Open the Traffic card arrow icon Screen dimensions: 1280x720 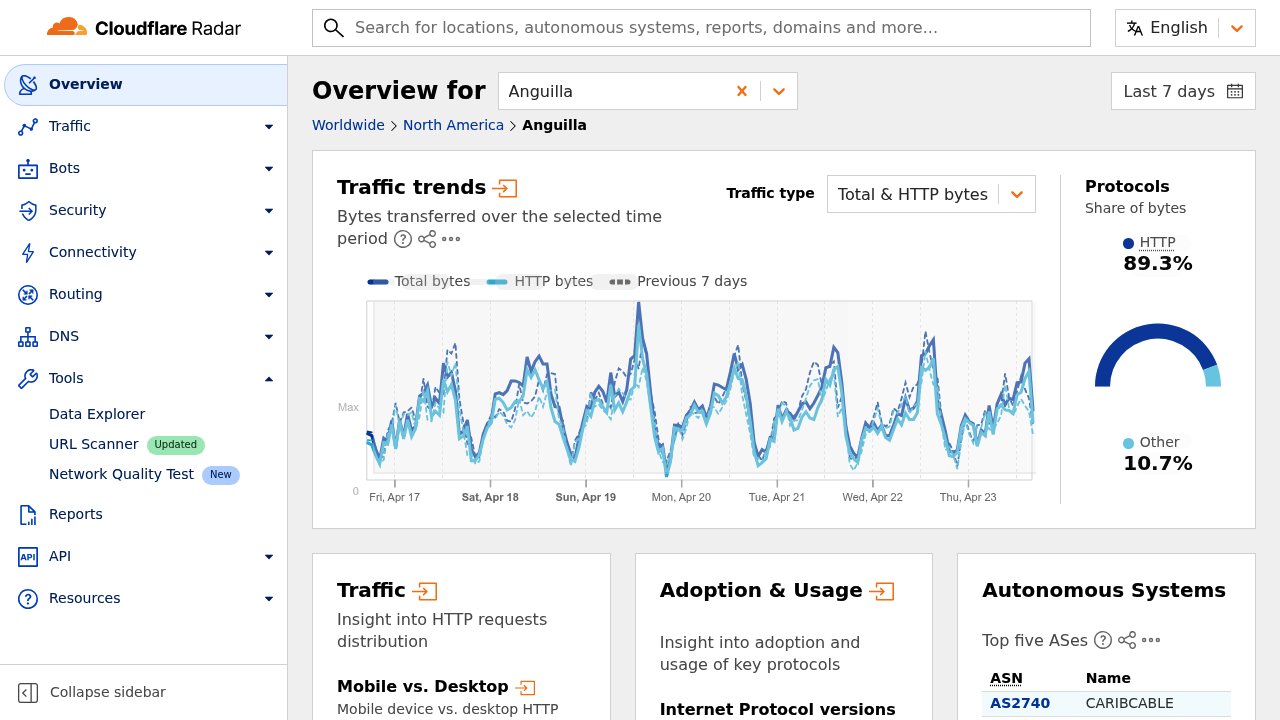[x=425, y=591]
